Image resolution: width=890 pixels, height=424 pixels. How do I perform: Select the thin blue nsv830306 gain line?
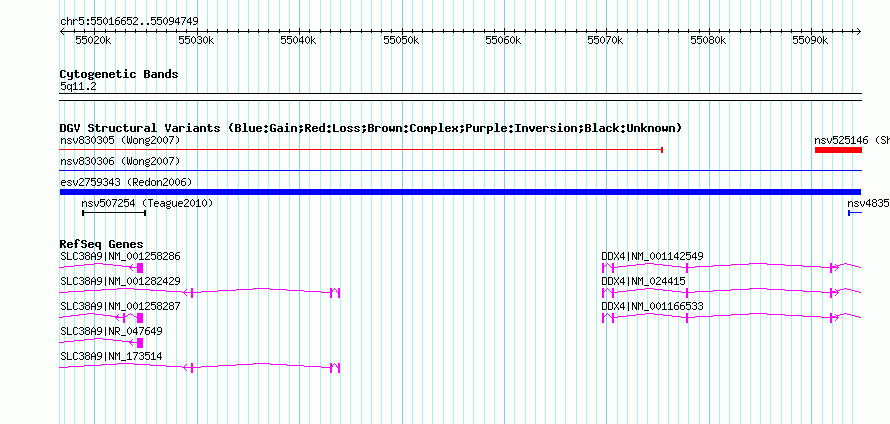[x=460, y=170]
